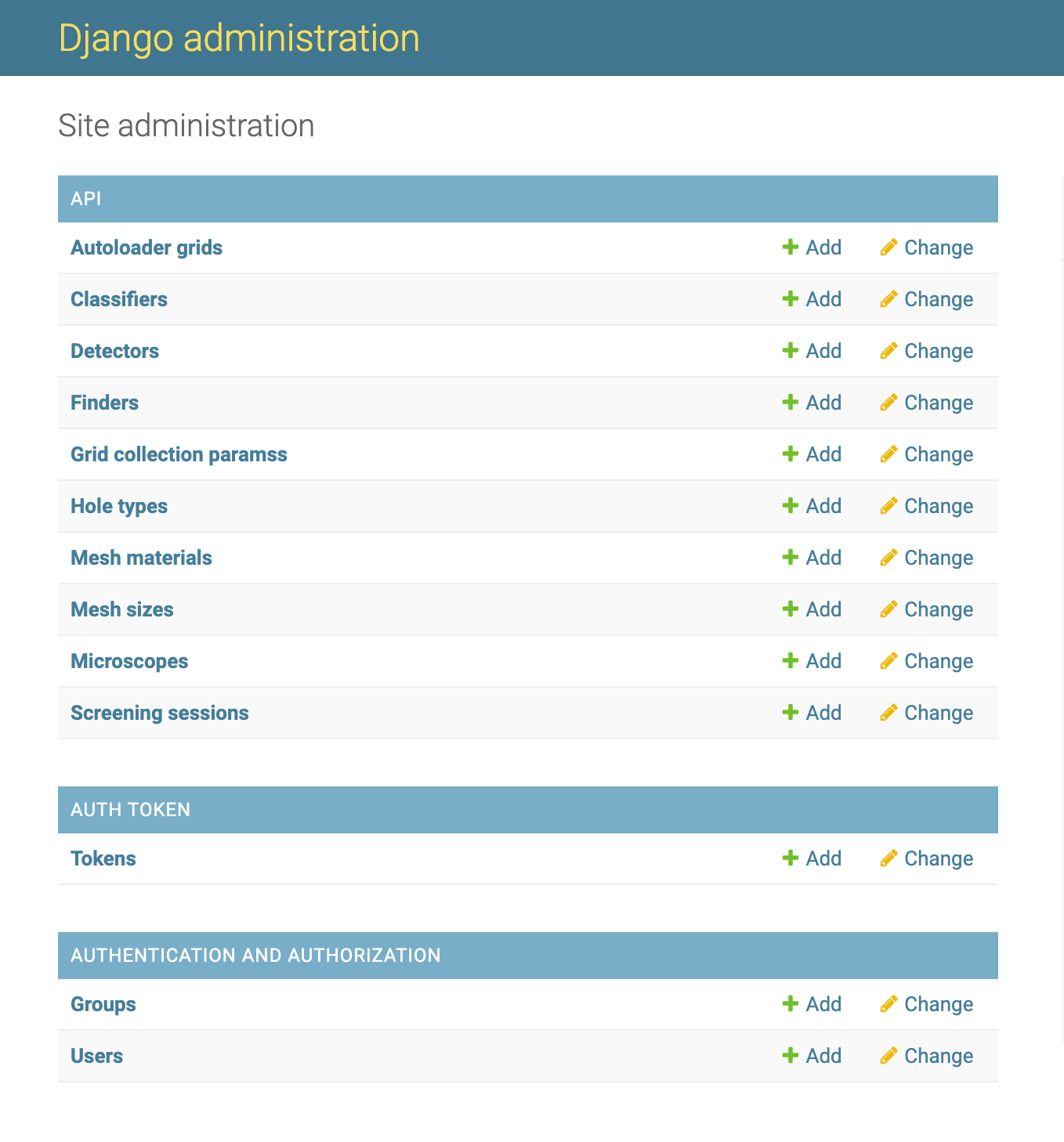Open the Auth Token section header

pyautogui.click(x=131, y=810)
